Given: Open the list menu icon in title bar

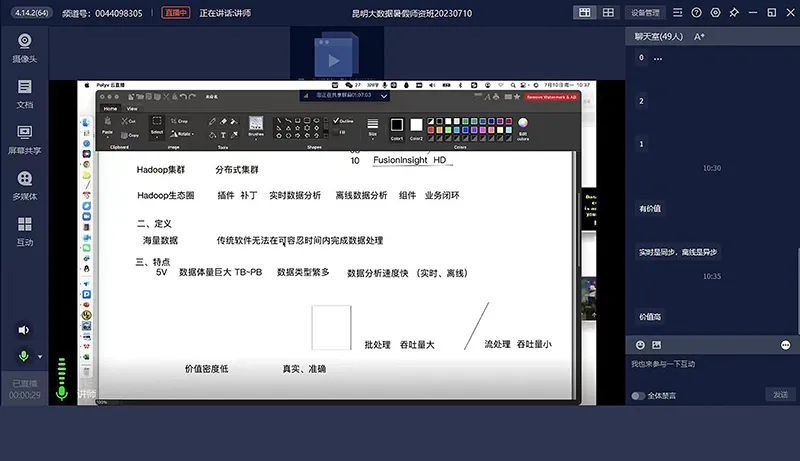Looking at the screenshot, I should 678,13.
